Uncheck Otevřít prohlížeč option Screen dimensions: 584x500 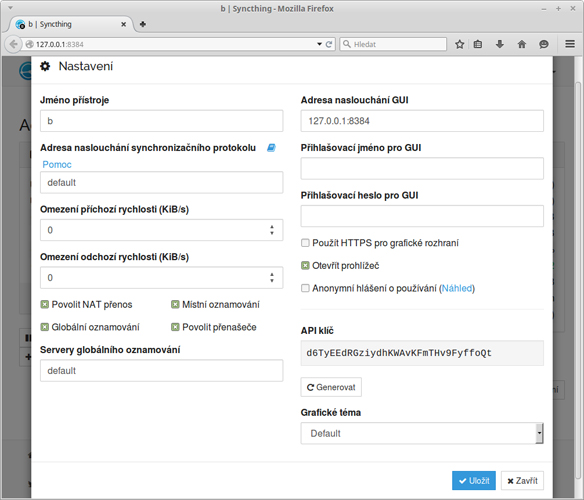pyautogui.click(x=305, y=266)
